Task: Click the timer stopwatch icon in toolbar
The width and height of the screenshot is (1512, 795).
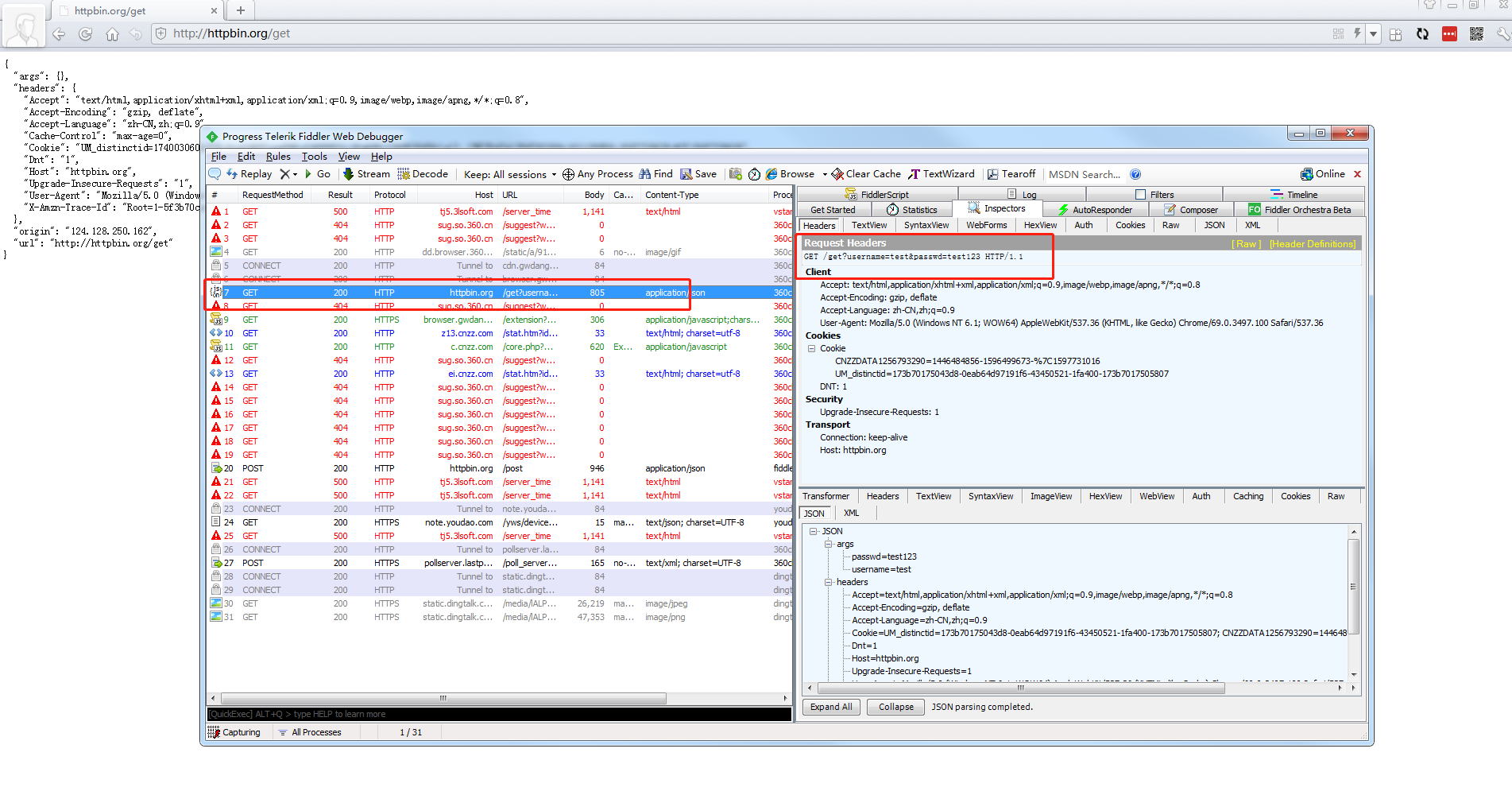Action: coord(755,174)
